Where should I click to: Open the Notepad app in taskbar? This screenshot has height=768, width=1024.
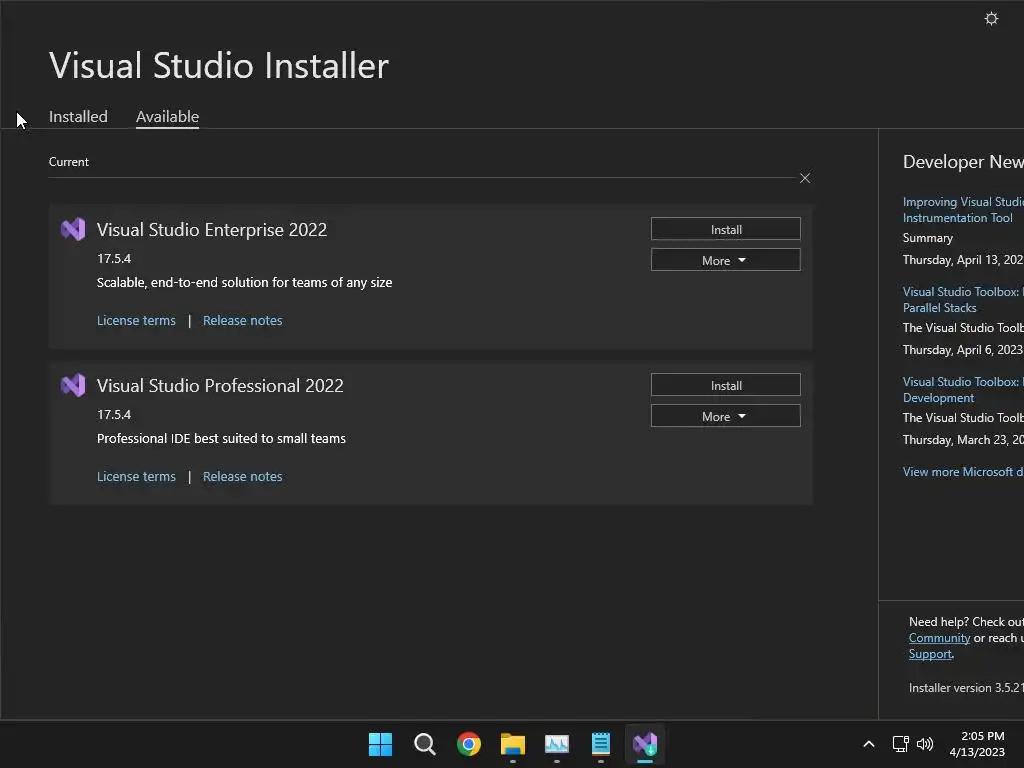pos(600,744)
